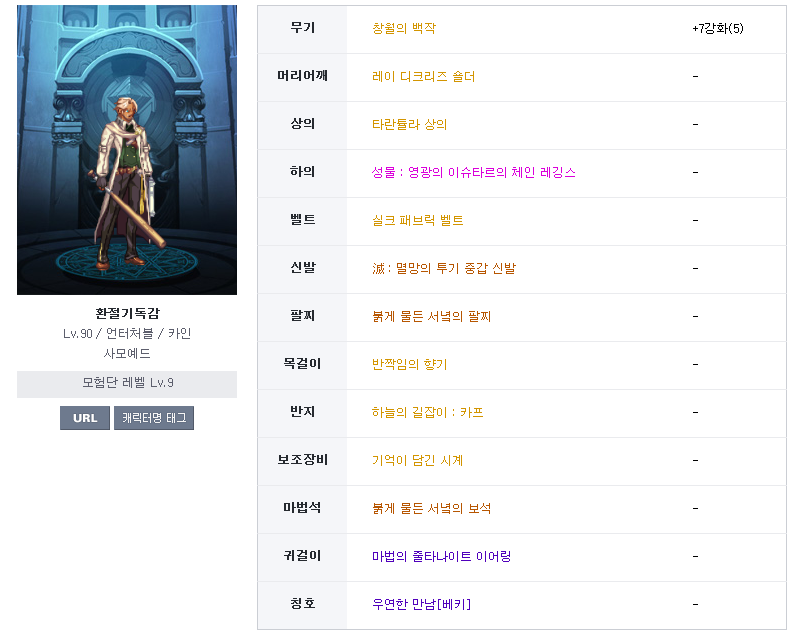Click belt item 실크 패브릭 벨트
Viewport: 796px width, 642px height.
tap(417, 220)
